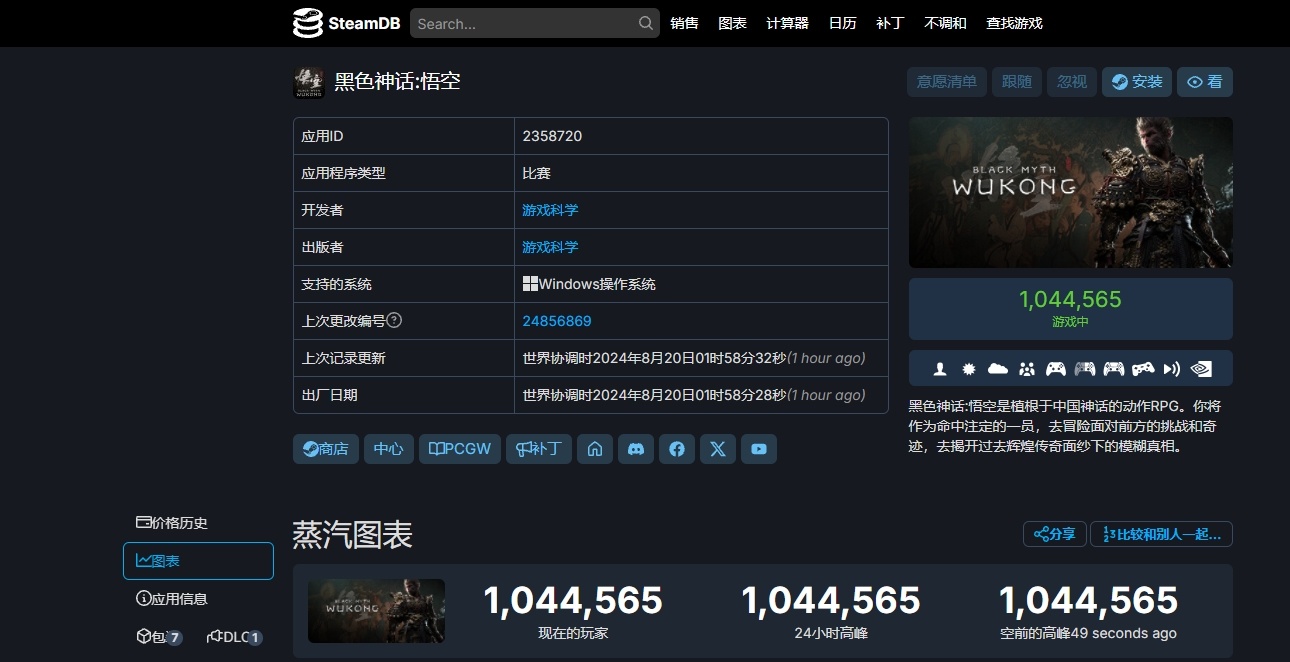
Task: Click the SteamDB logo in the header
Action: (346, 23)
